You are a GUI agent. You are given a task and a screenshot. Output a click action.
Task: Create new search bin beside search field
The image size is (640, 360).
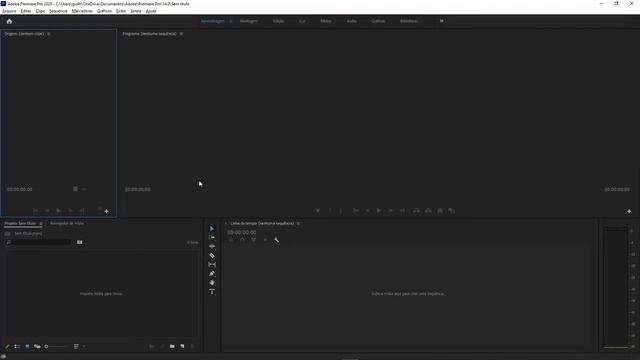[80, 242]
